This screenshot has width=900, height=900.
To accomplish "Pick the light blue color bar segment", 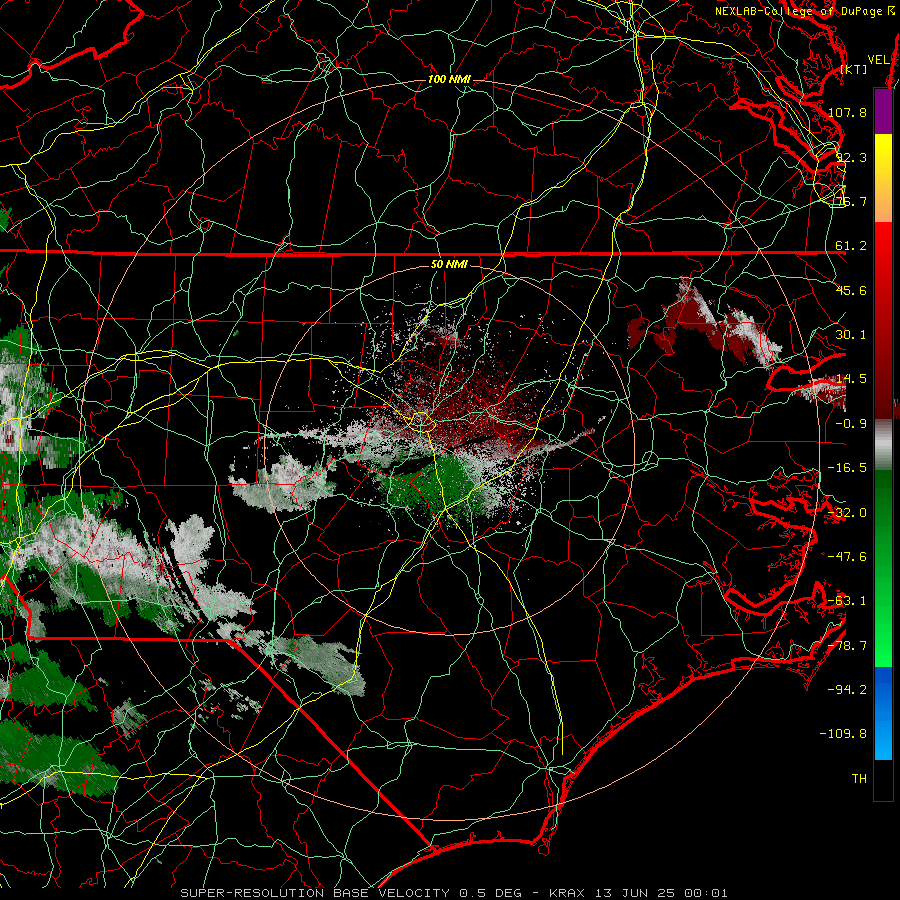I will tap(883, 736).
